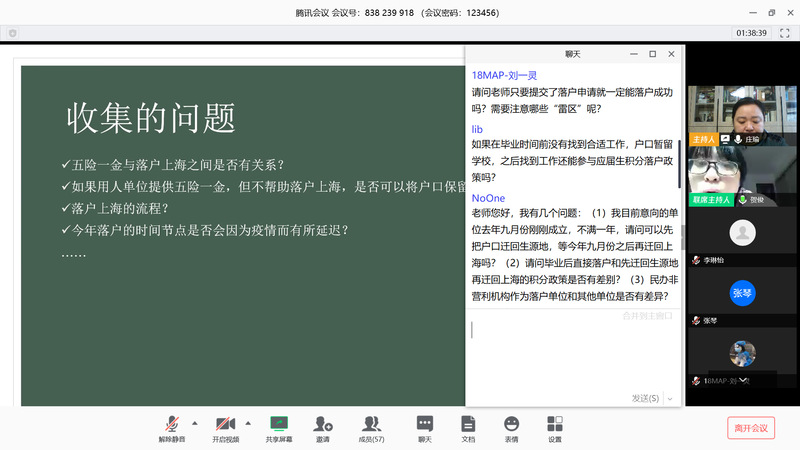Show member list 成员(57)
Viewport: 800px width, 450px height.
click(371, 427)
